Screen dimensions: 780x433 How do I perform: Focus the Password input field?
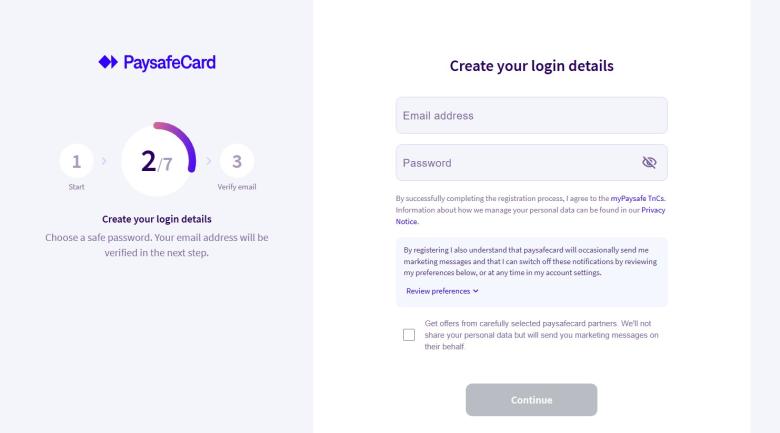point(515,163)
